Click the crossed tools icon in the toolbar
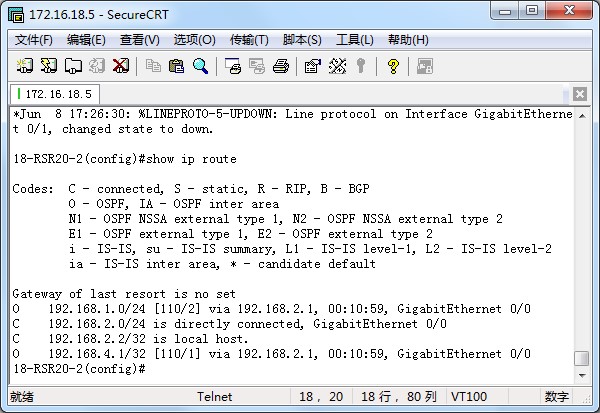The height and width of the screenshot is (413, 600). tap(337, 66)
